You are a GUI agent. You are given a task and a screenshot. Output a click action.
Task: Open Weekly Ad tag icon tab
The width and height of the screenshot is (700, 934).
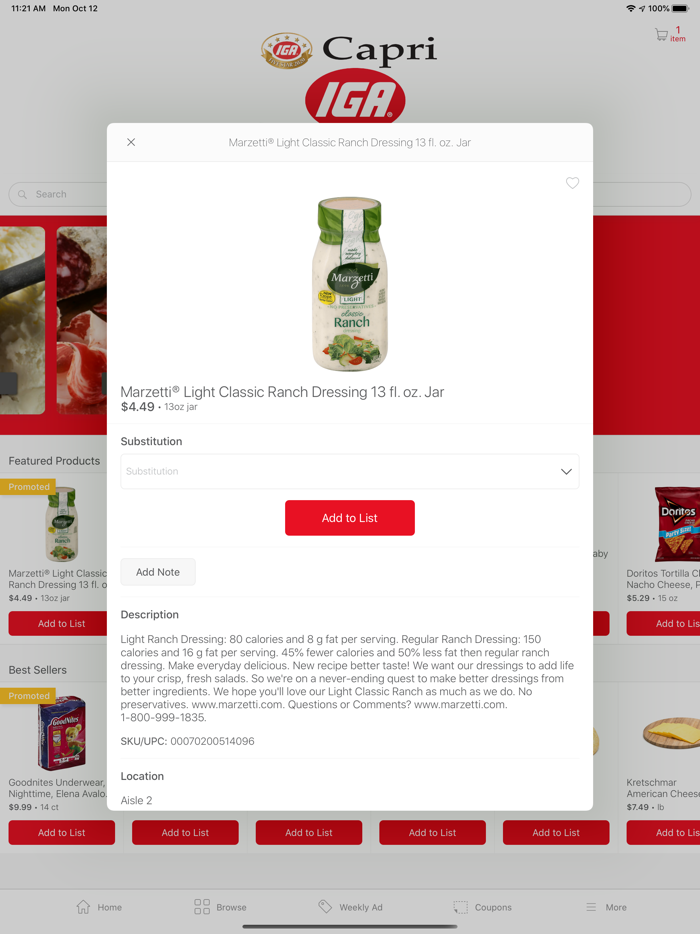click(325, 907)
